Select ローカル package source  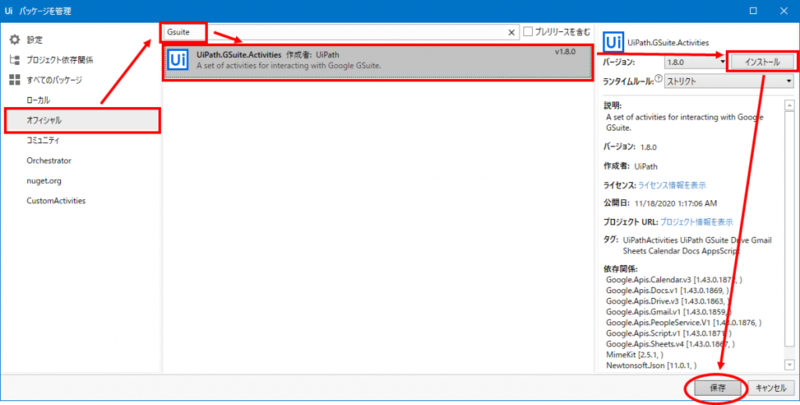[38, 100]
